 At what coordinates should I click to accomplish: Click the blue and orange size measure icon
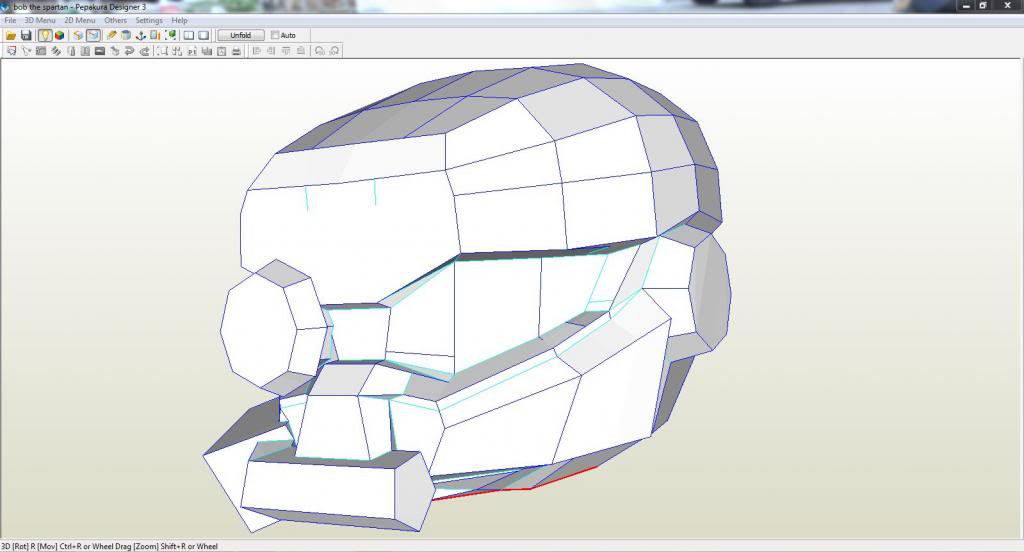[155, 35]
